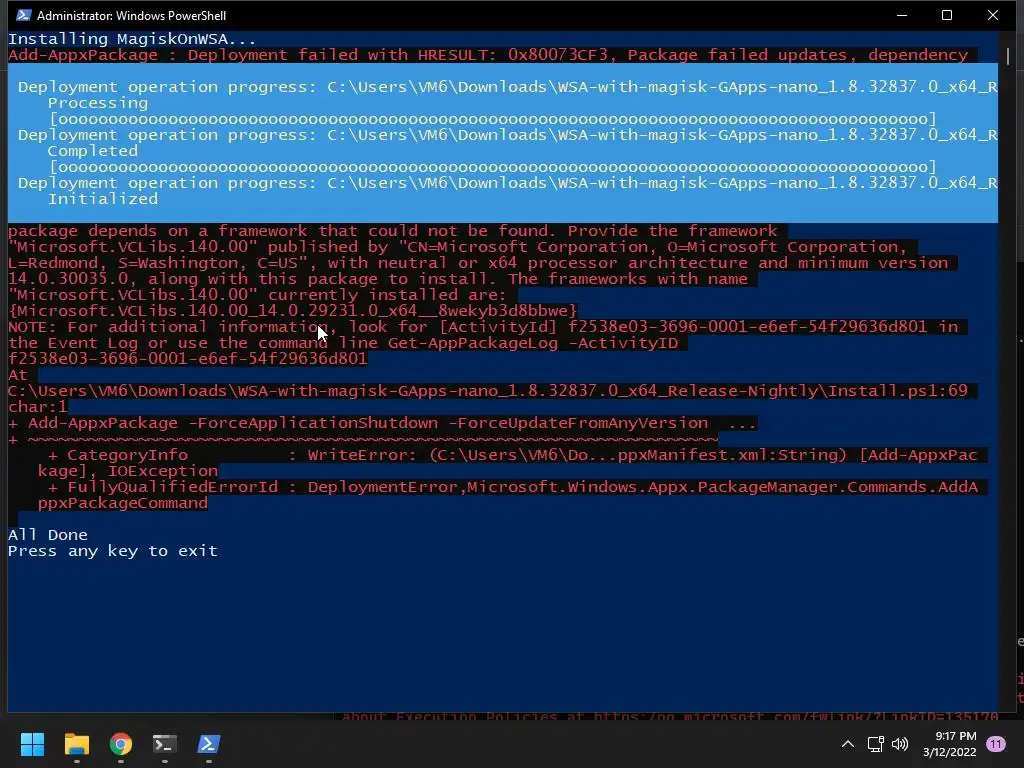Viewport: 1024px width, 768px height.
Task: Open File Explorer from the taskbar
Action: (x=76, y=744)
